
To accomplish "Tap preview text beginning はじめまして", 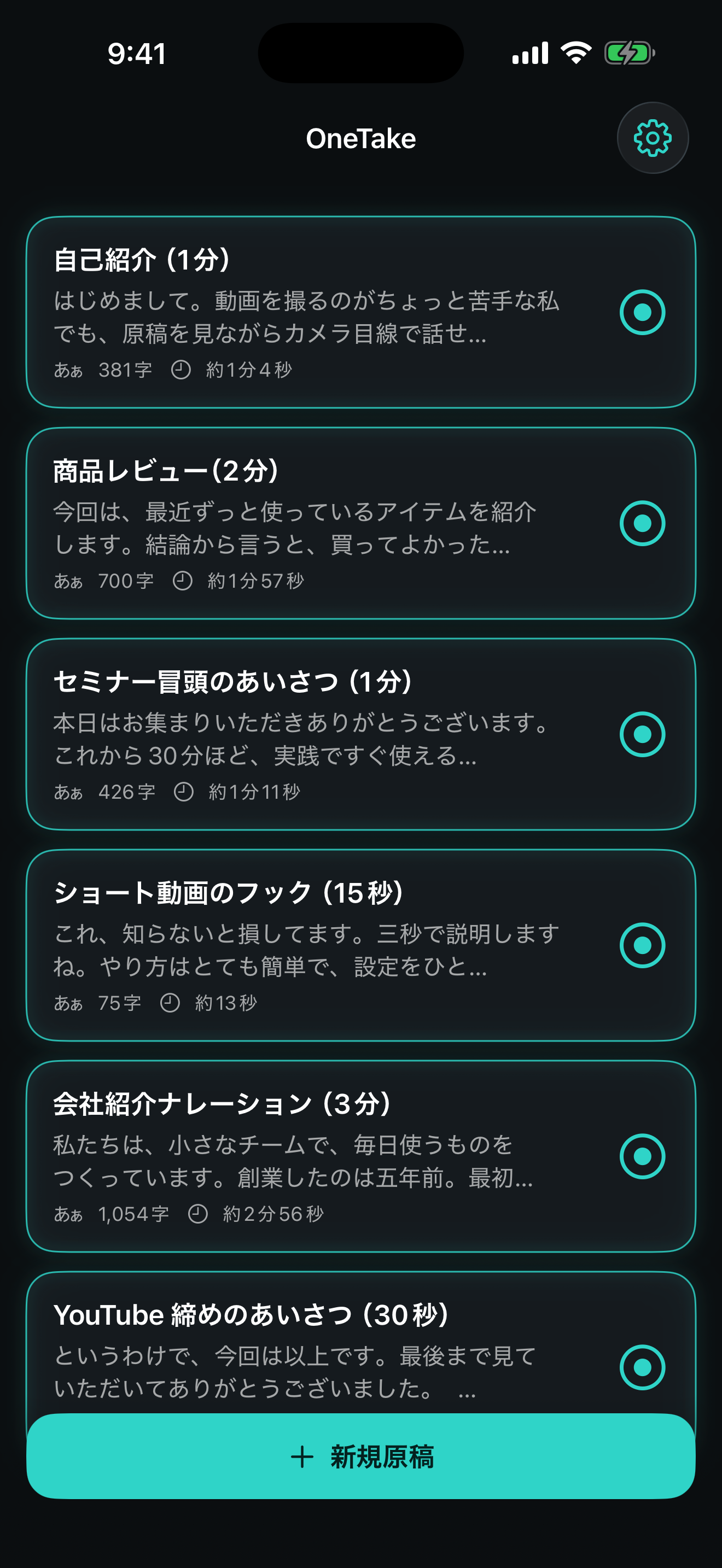I will click(306, 317).
